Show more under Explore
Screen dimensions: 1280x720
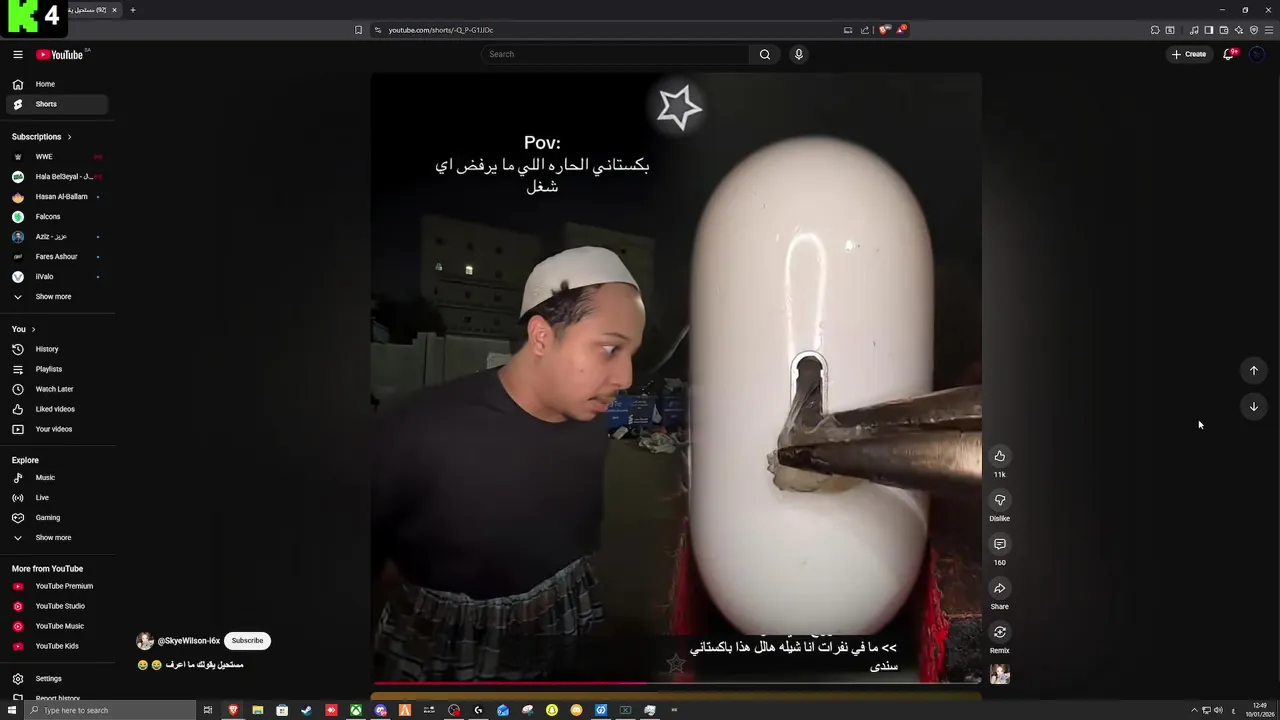[53, 537]
